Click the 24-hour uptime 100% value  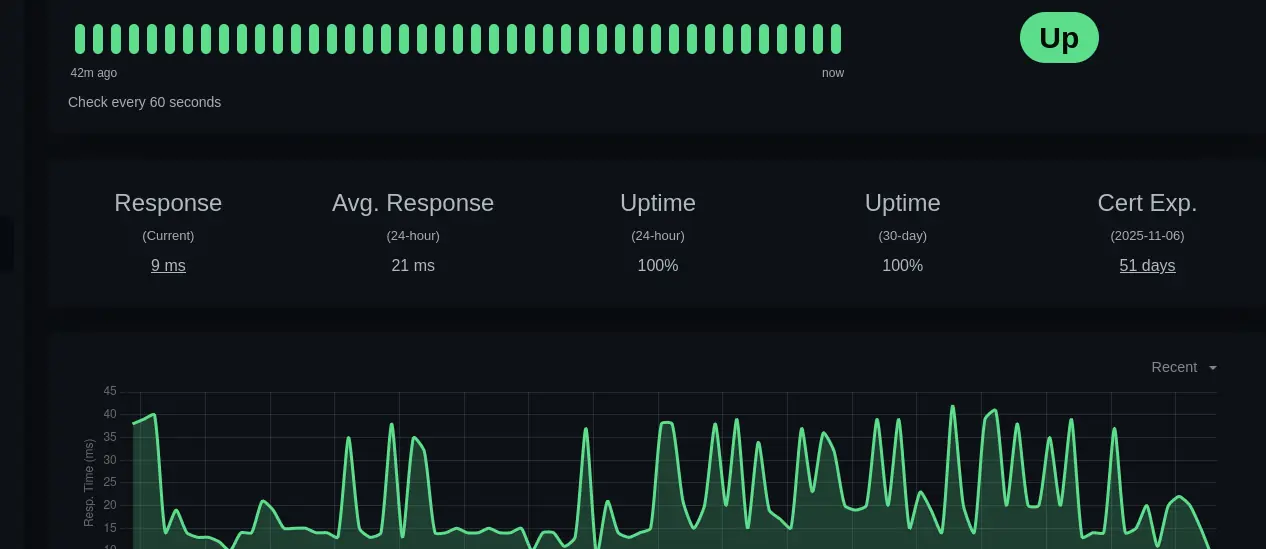658,265
